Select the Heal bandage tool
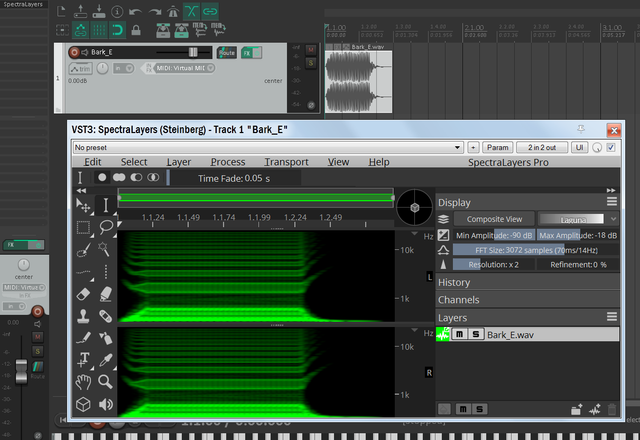 tap(105, 316)
